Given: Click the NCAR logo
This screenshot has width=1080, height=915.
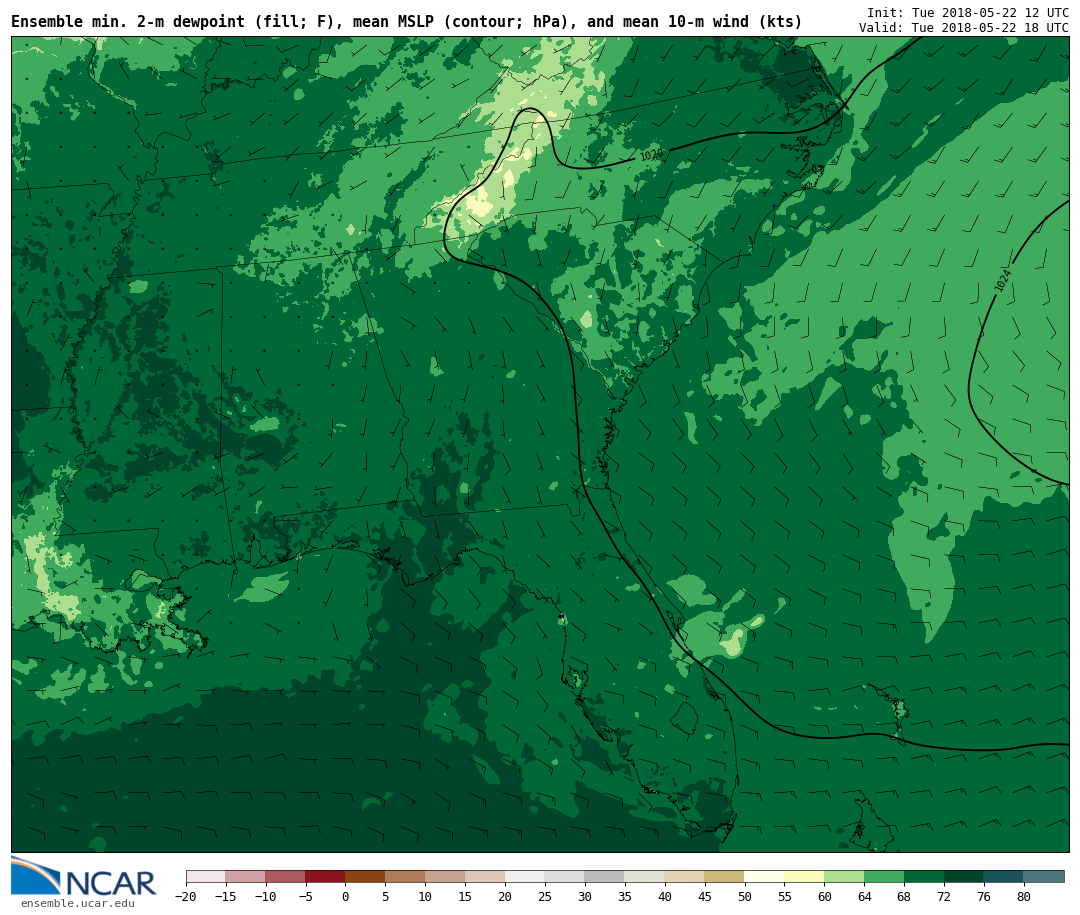Looking at the screenshot, I should point(83,877).
